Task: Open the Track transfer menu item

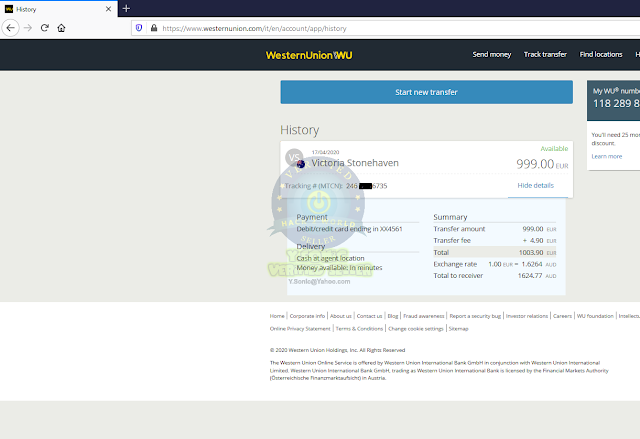Action: point(545,55)
